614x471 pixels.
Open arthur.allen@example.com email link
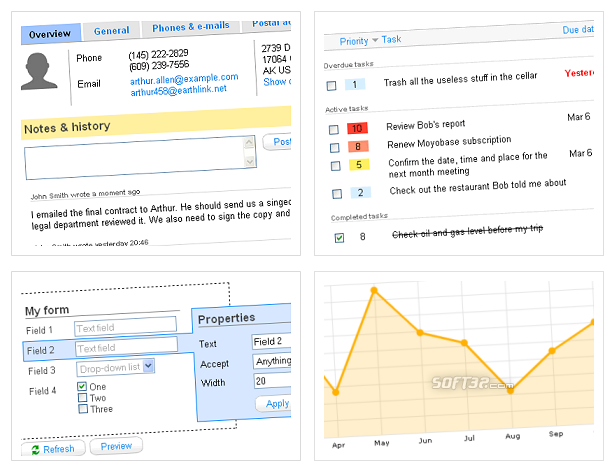coord(184,79)
